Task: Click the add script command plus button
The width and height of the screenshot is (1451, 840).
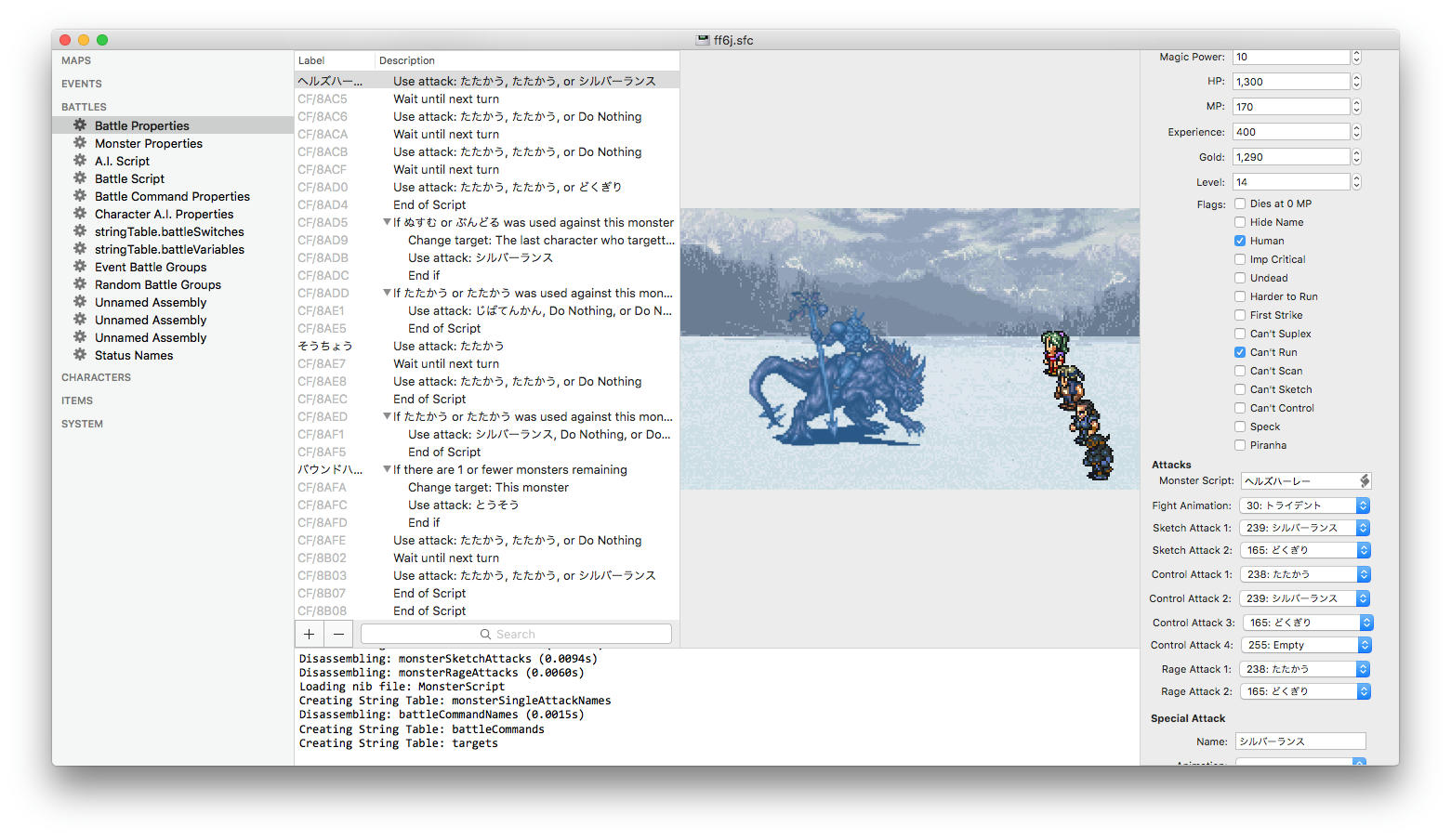Action: click(310, 634)
